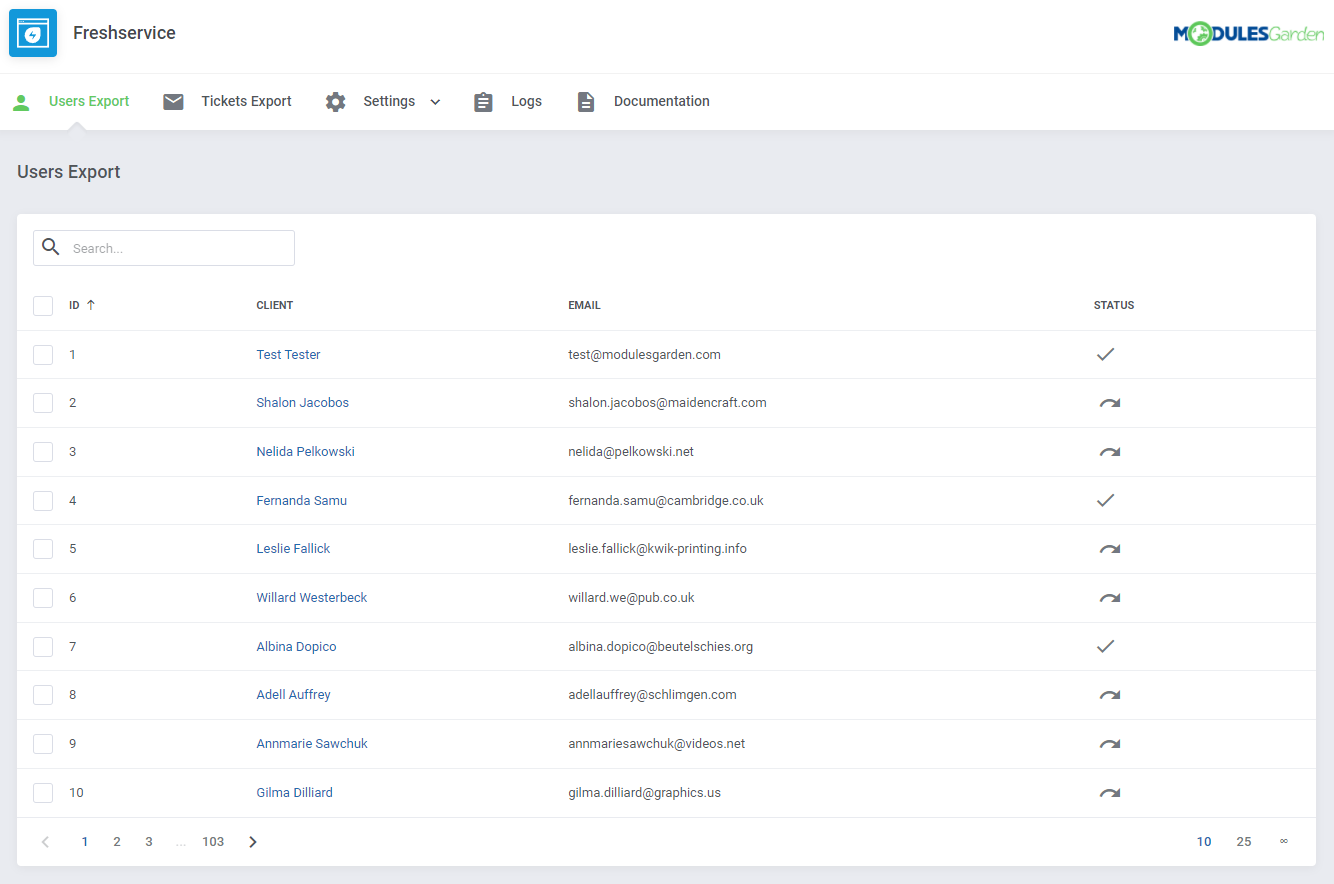Show all rows with infinity option

pyautogui.click(x=1284, y=842)
